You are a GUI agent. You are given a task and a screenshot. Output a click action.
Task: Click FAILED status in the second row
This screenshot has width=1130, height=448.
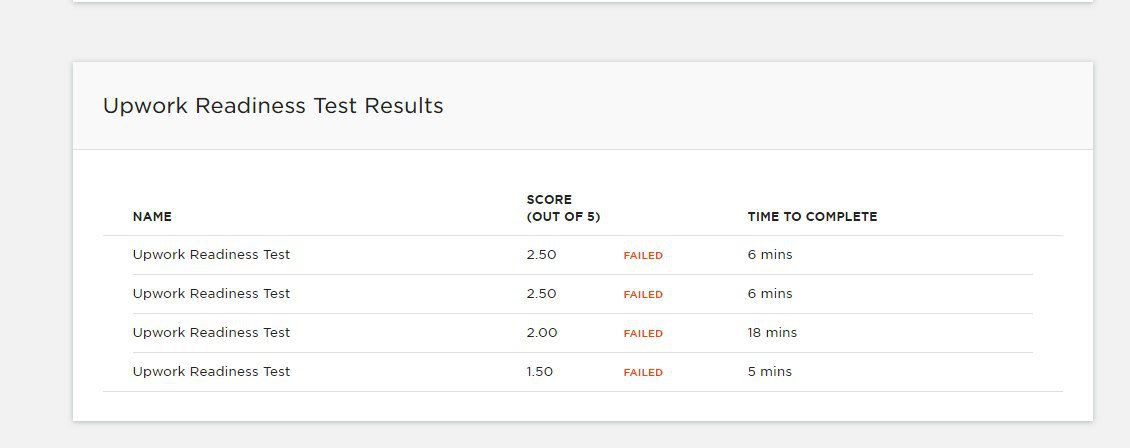(643, 295)
